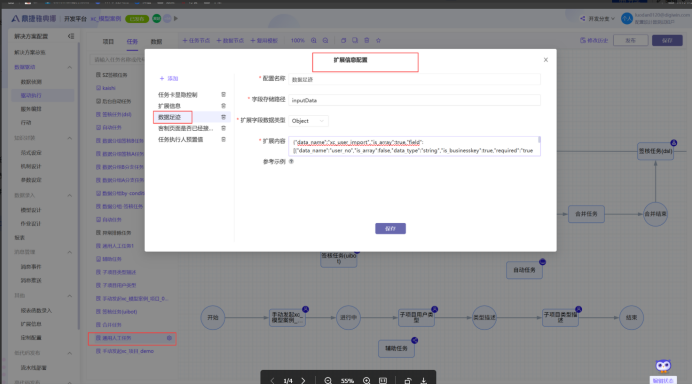This screenshot has width=692, height=384.
Task: Click the trash icon in the canvas toolbar
Action: click(367, 40)
